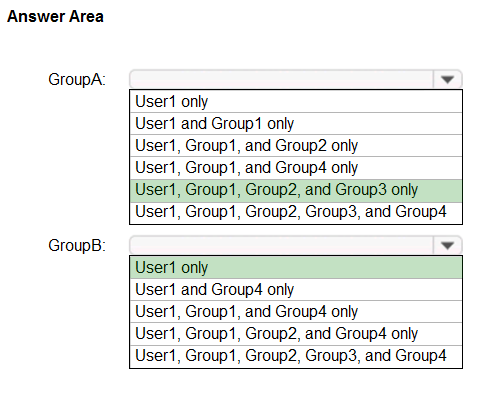This screenshot has width=500, height=401.
Task: Click the empty GroupB combo box field
Action: (x=281, y=245)
